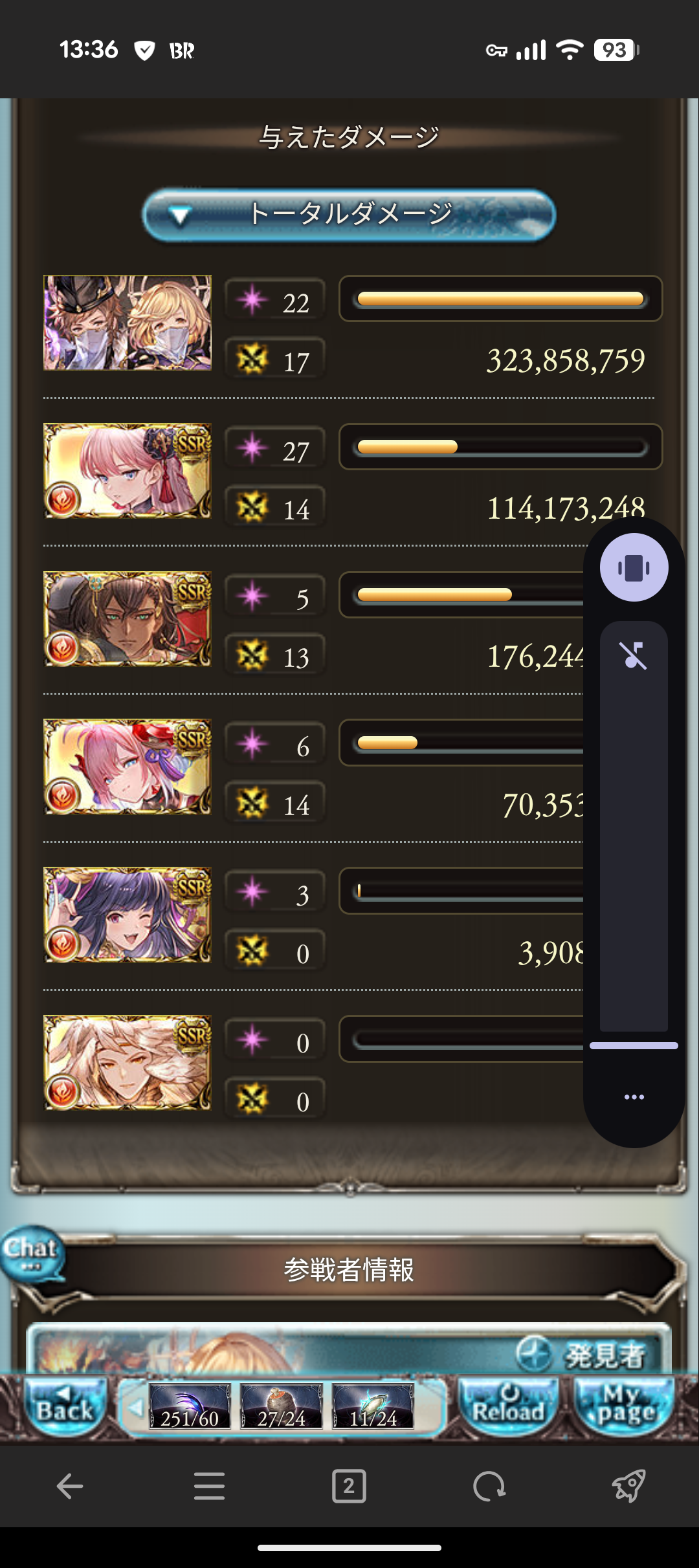The image size is (699, 1568).
Task: Open volume panel more options dots
Action: [634, 1097]
